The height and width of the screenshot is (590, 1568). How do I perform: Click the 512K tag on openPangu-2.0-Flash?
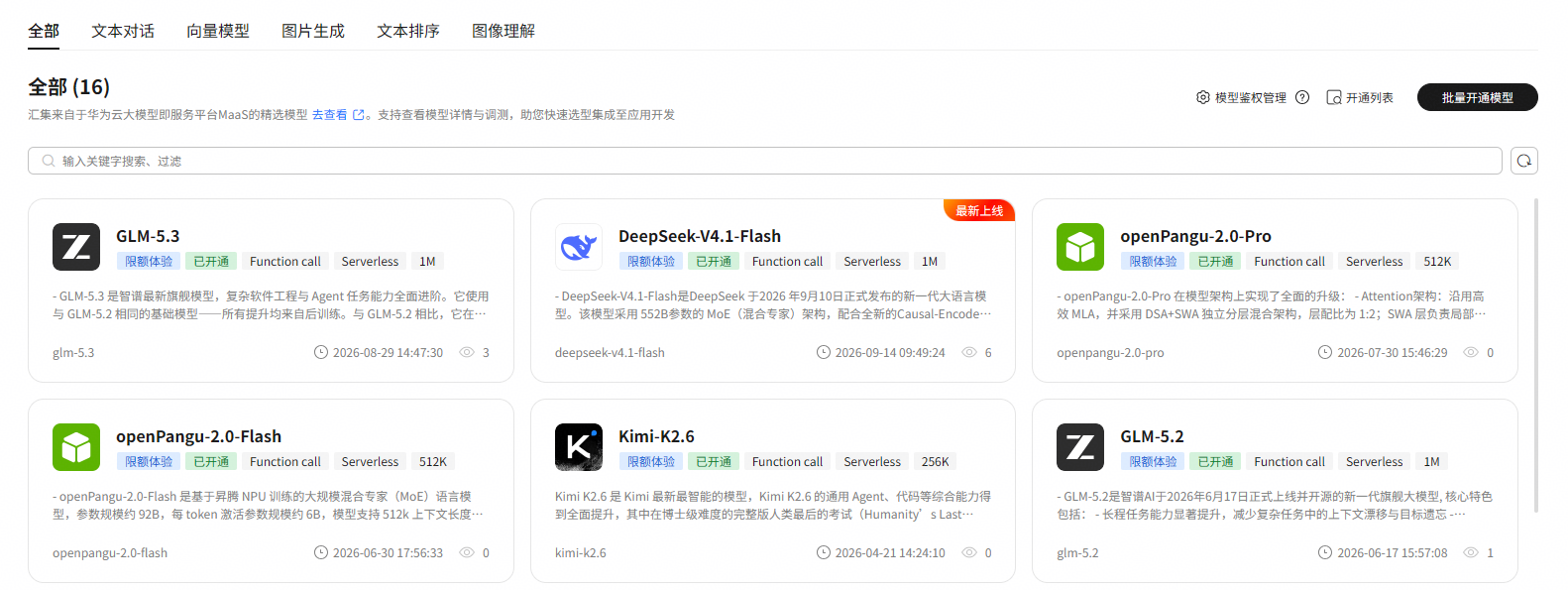click(433, 462)
